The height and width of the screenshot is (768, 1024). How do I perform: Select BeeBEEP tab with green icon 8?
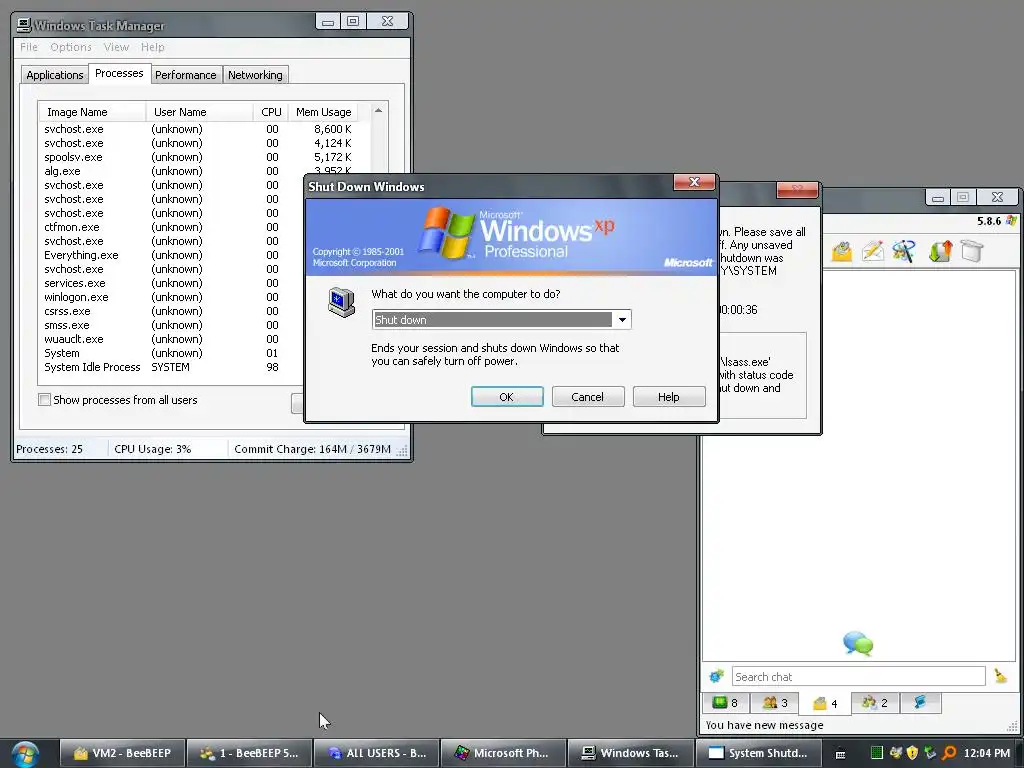725,703
